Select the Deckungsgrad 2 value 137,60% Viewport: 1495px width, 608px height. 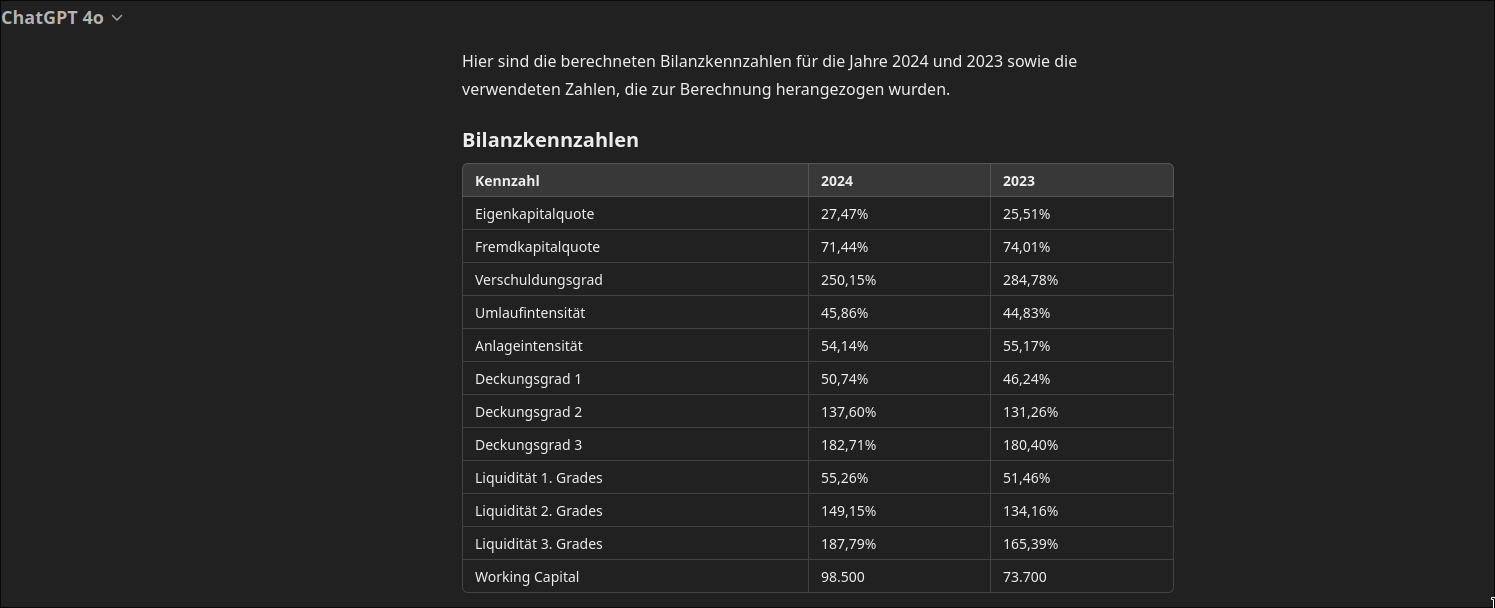point(848,411)
